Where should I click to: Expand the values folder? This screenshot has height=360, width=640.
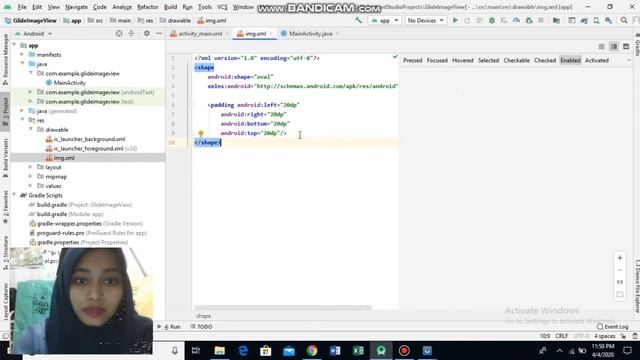(31, 186)
